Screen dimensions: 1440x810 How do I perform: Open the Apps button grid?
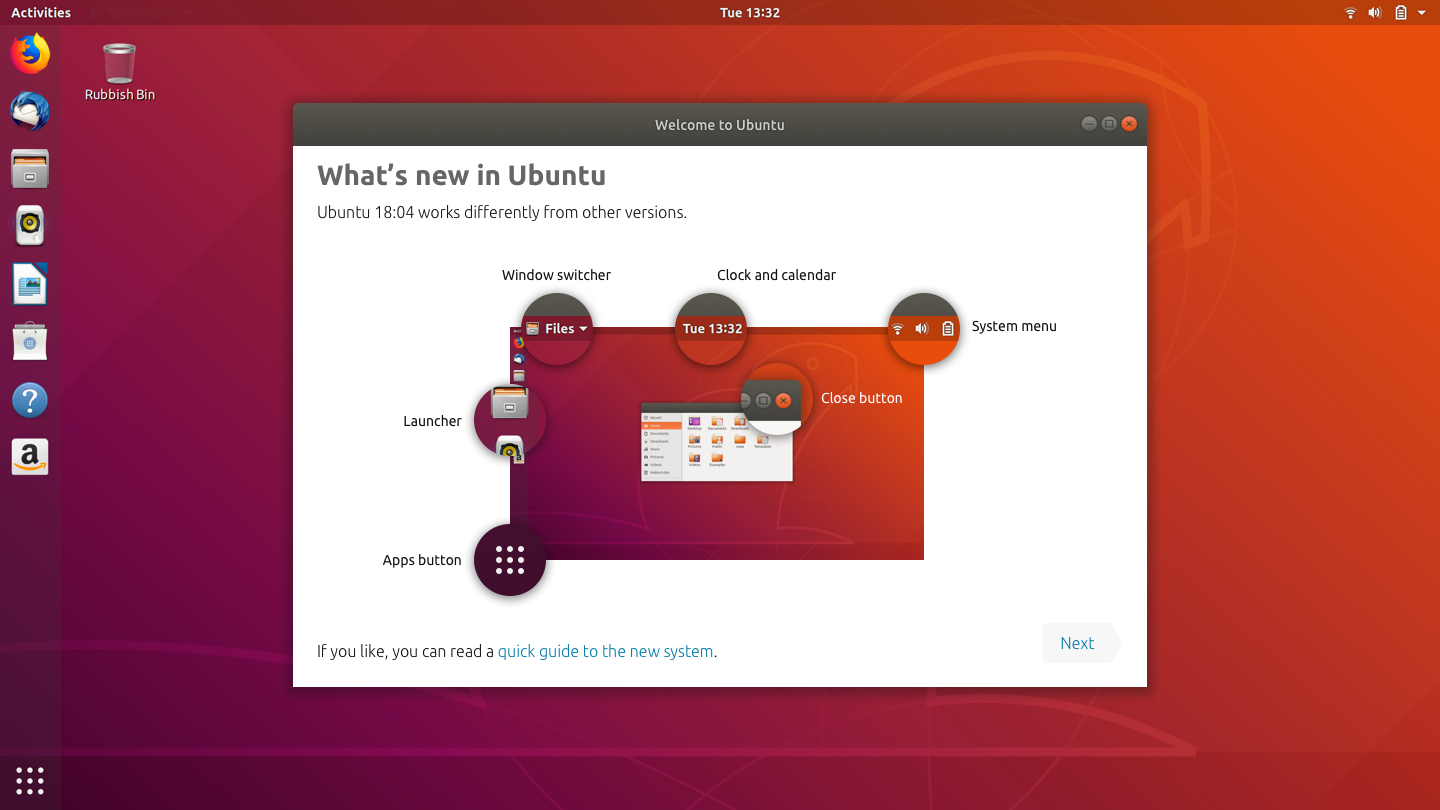coord(29,781)
